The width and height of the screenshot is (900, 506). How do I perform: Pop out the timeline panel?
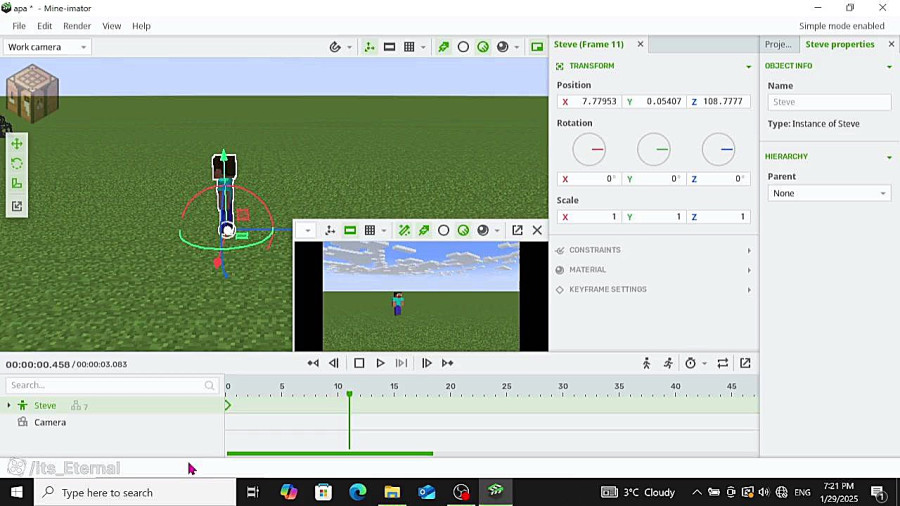[745, 363]
